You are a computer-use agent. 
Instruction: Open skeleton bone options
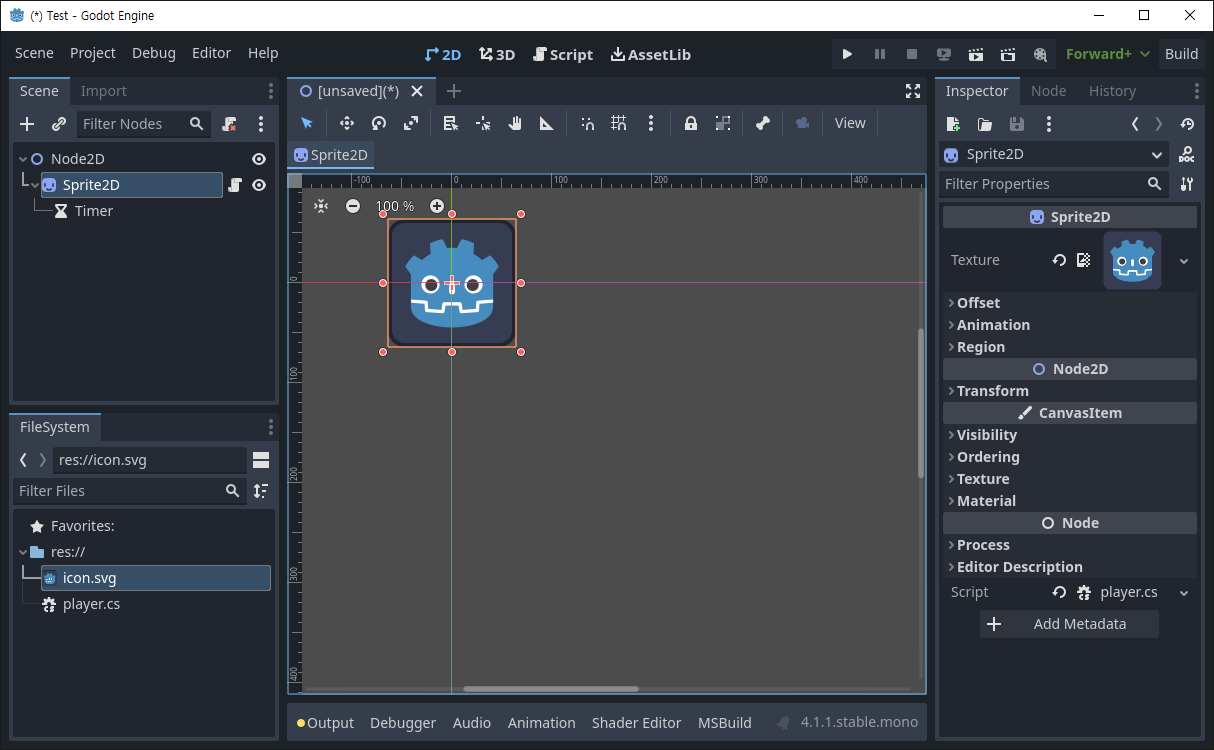[763, 123]
